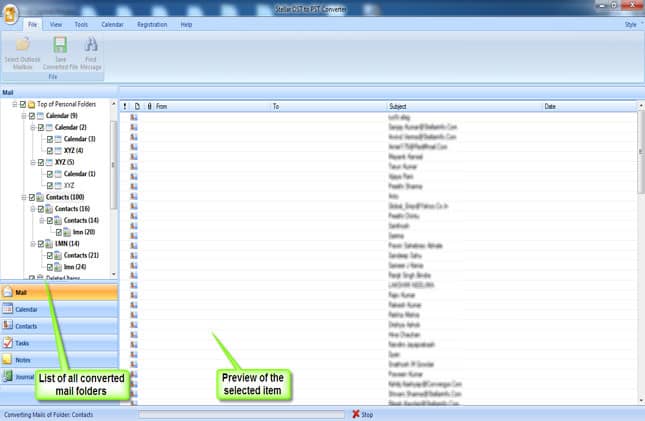Open the Registration ribbon tab
The height and width of the screenshot is (421, 645).
[152, 25]
